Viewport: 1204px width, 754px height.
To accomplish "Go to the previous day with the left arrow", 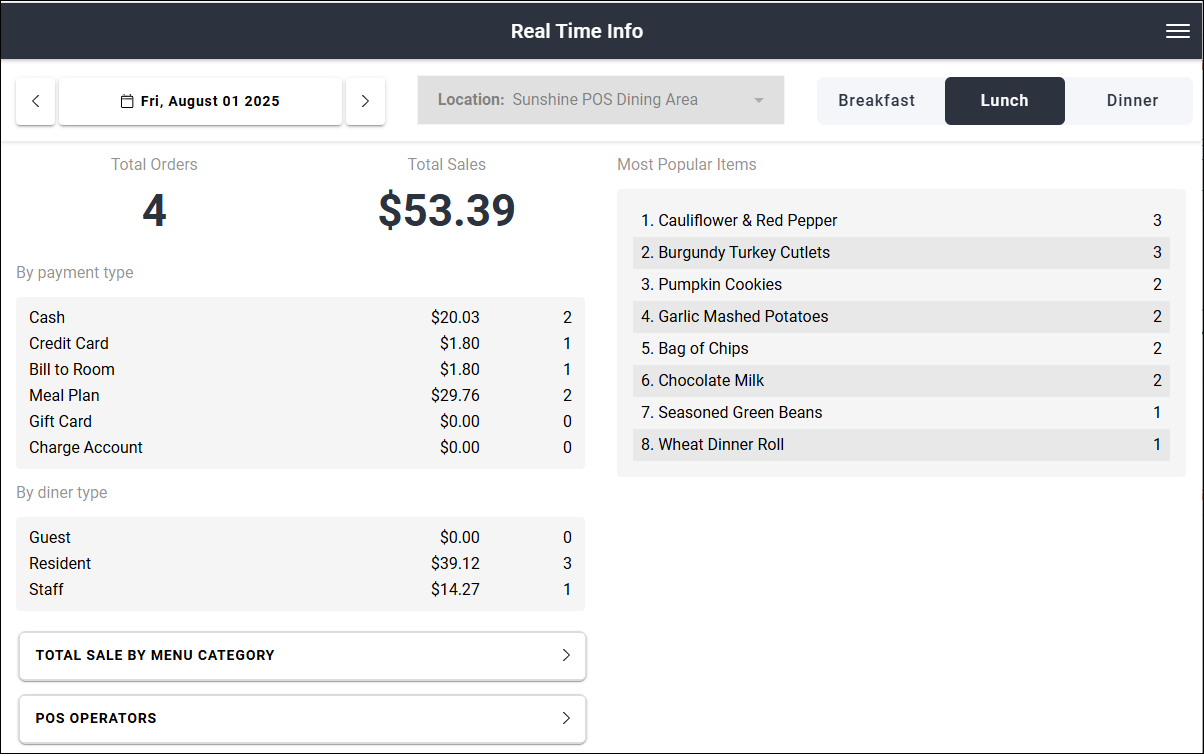I will 35,100.
